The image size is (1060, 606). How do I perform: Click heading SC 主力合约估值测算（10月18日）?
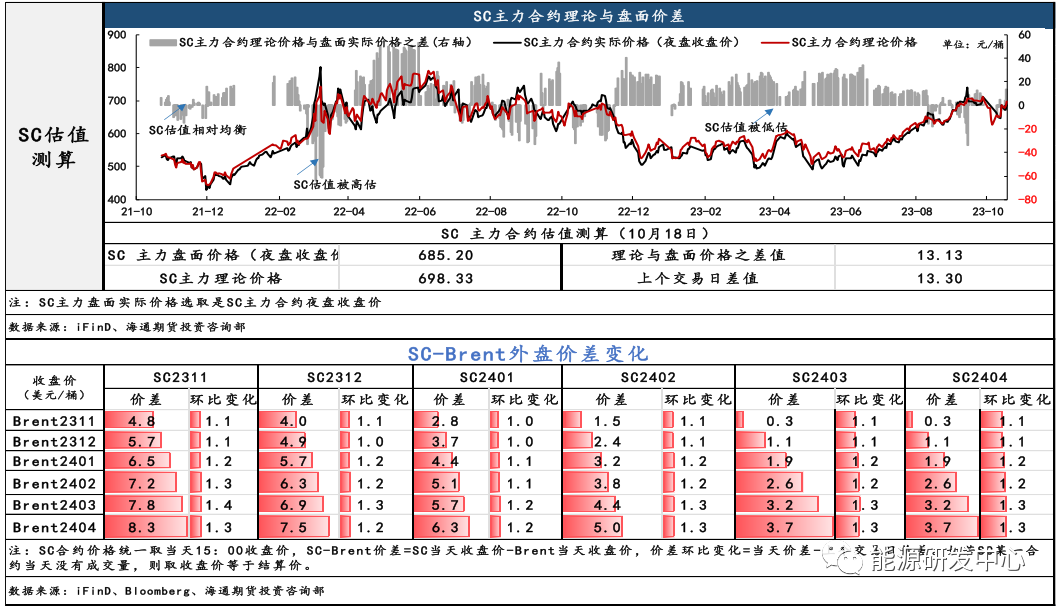tap(575, 234)
